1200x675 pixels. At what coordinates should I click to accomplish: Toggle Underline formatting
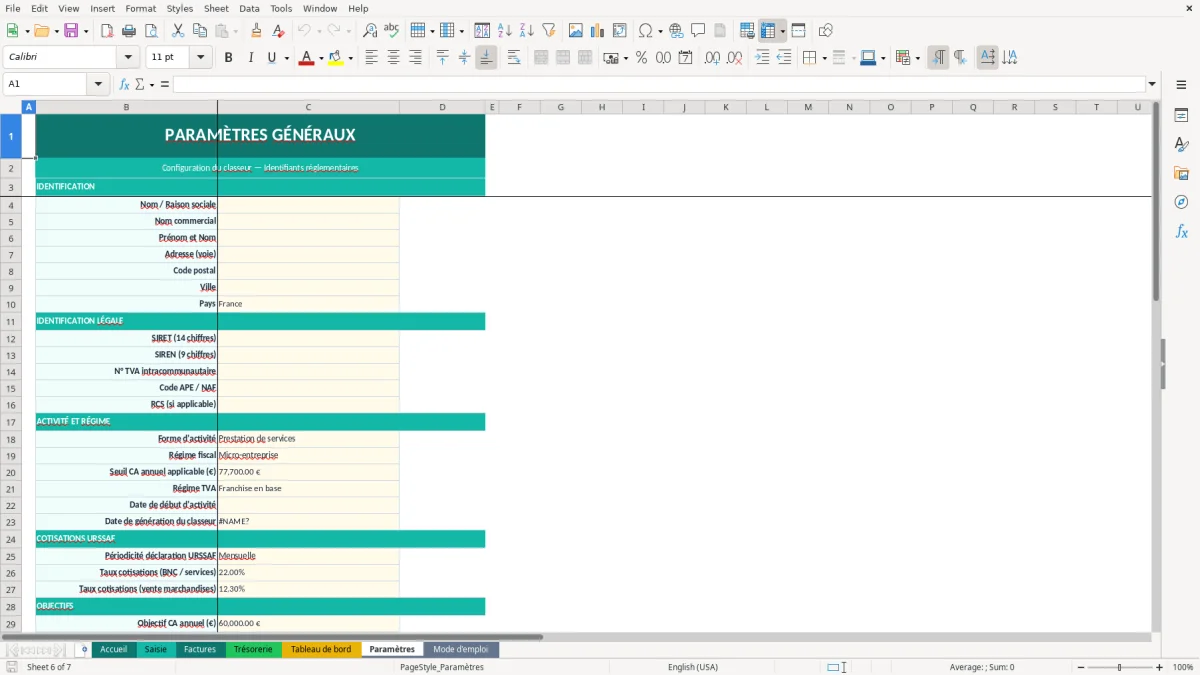[271, 58]
